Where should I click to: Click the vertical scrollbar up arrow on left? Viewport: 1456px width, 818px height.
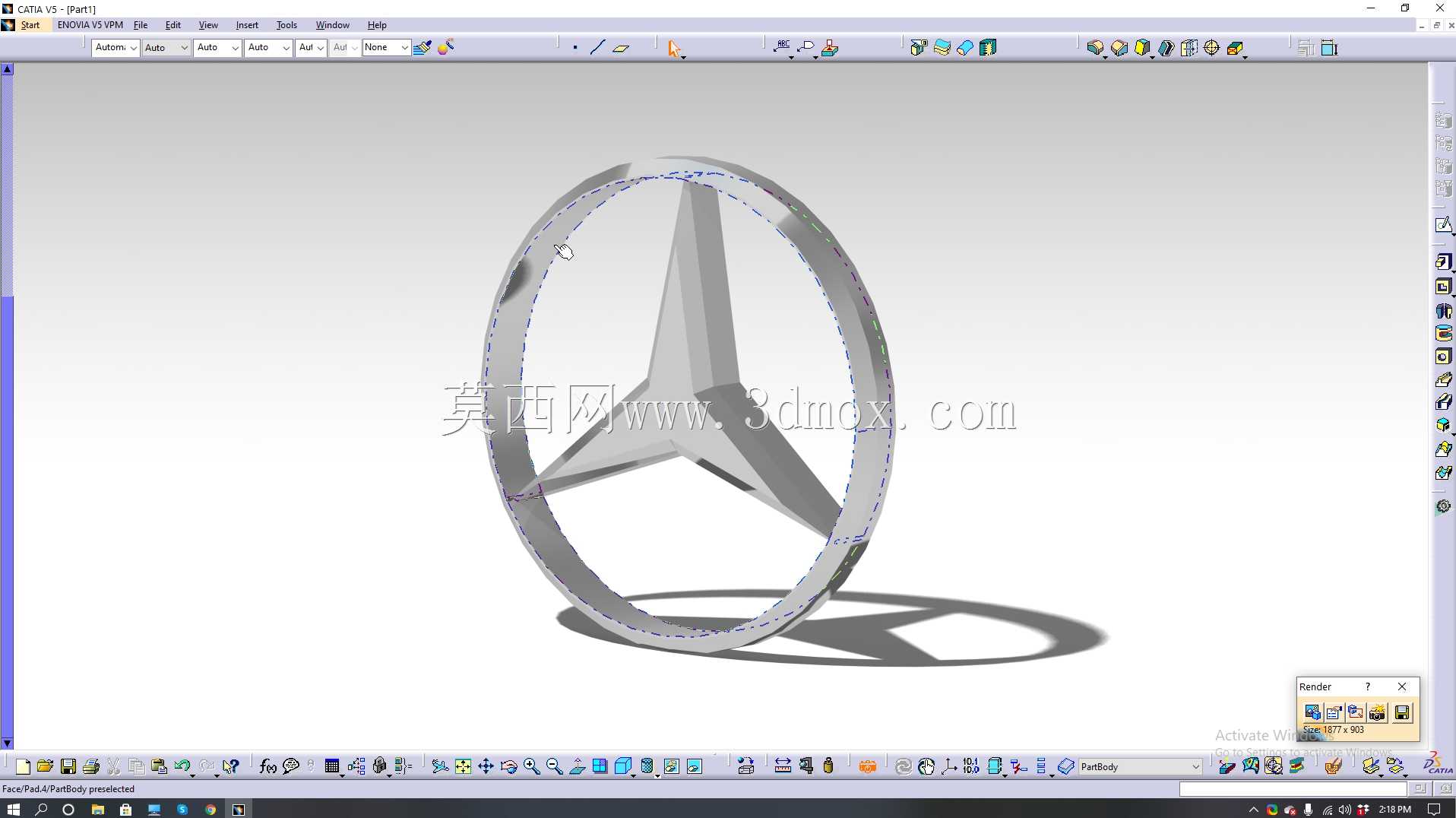click(x=7, y=68)
